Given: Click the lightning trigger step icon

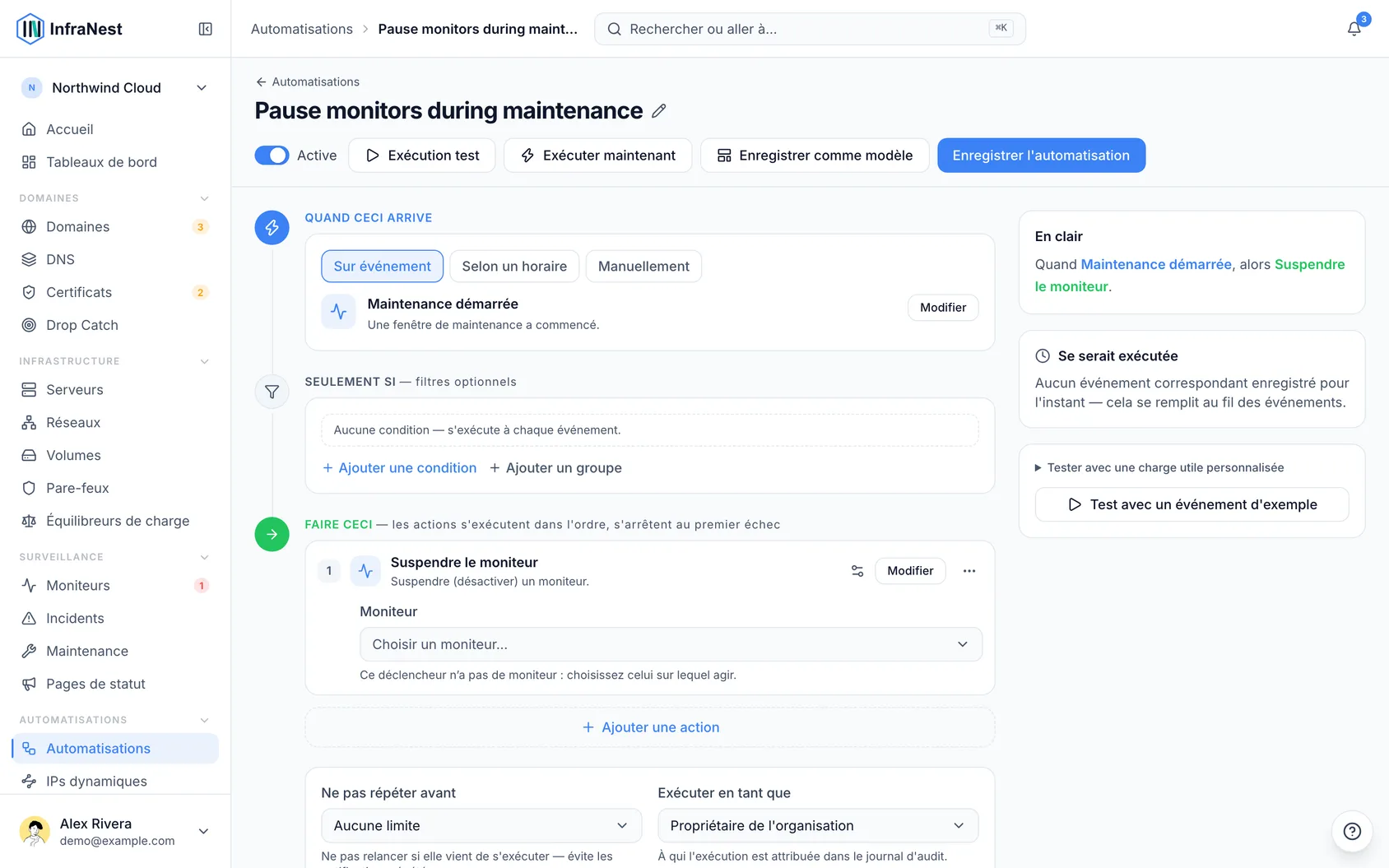Looking at the screenshot, I should (272, 228).
